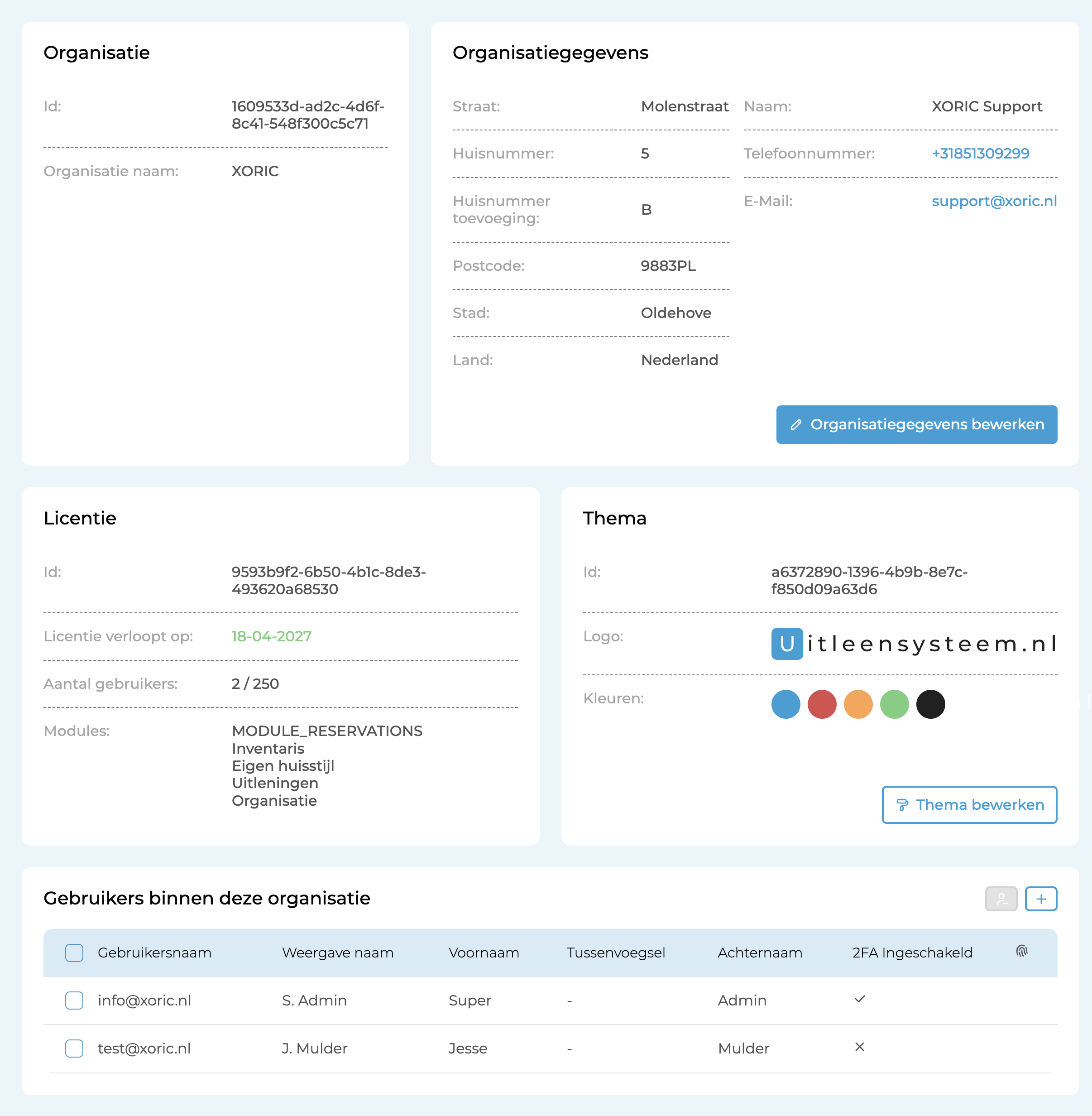This screenshot has height=1116, width=1092.
Task: Select the black theme color swatch
Action: [x=930, y=704]
